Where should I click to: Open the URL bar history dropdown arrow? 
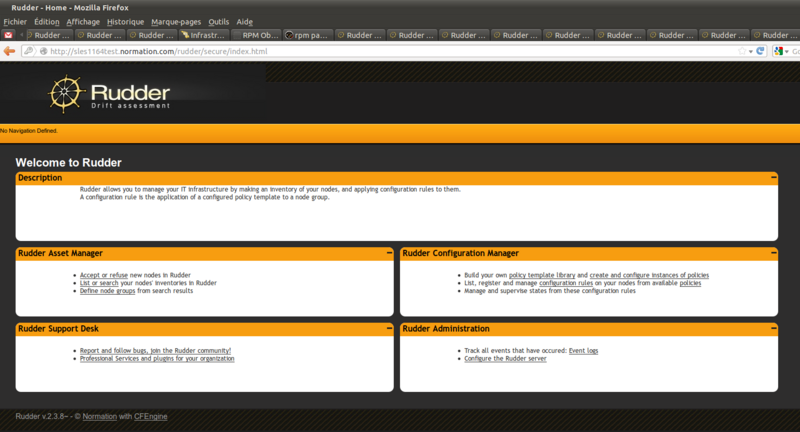751,52
